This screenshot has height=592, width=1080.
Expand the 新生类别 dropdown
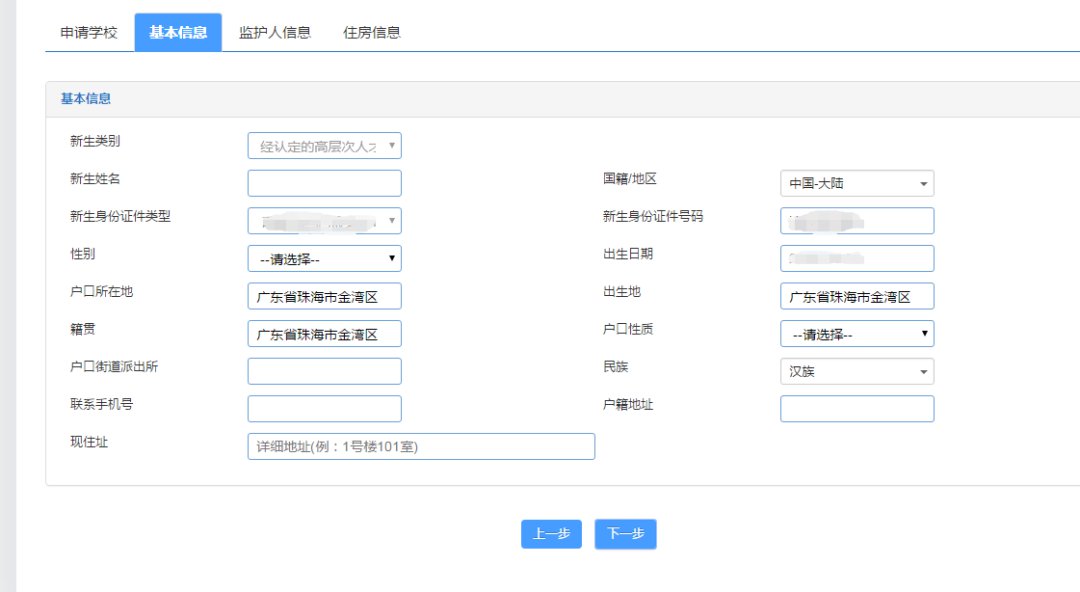(324, 146)
